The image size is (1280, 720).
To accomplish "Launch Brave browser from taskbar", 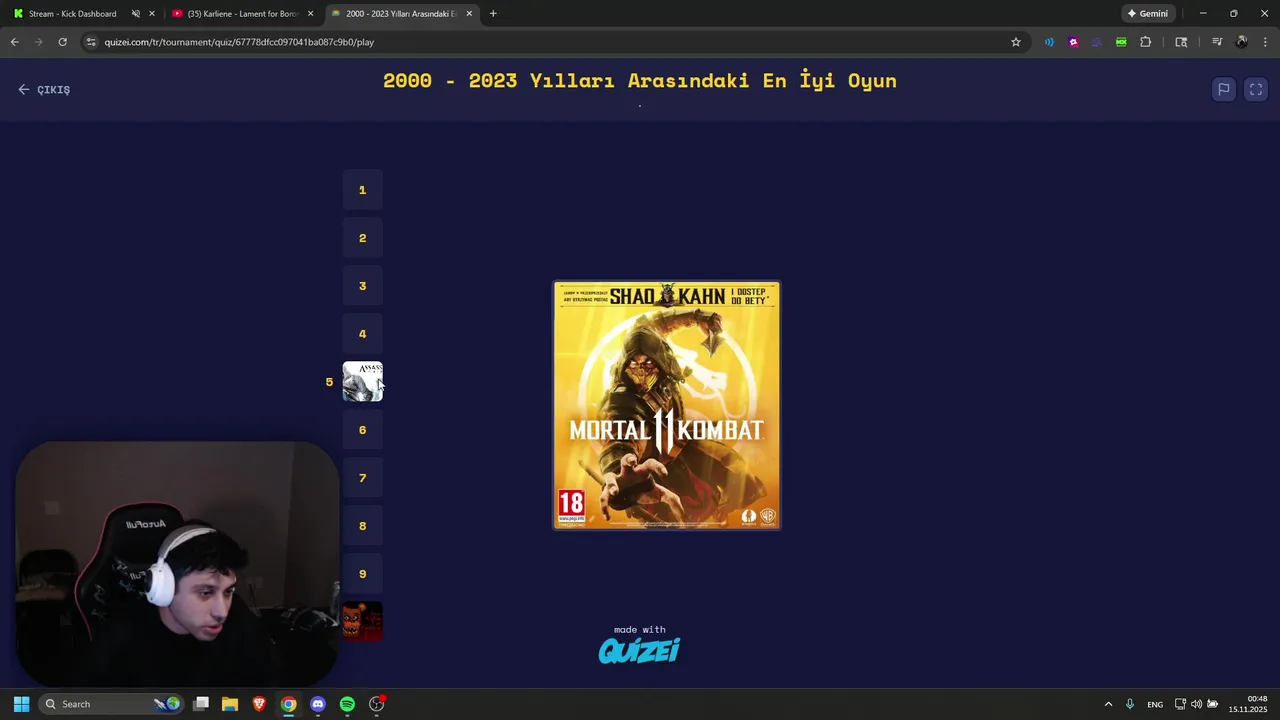I will [259, 704].
